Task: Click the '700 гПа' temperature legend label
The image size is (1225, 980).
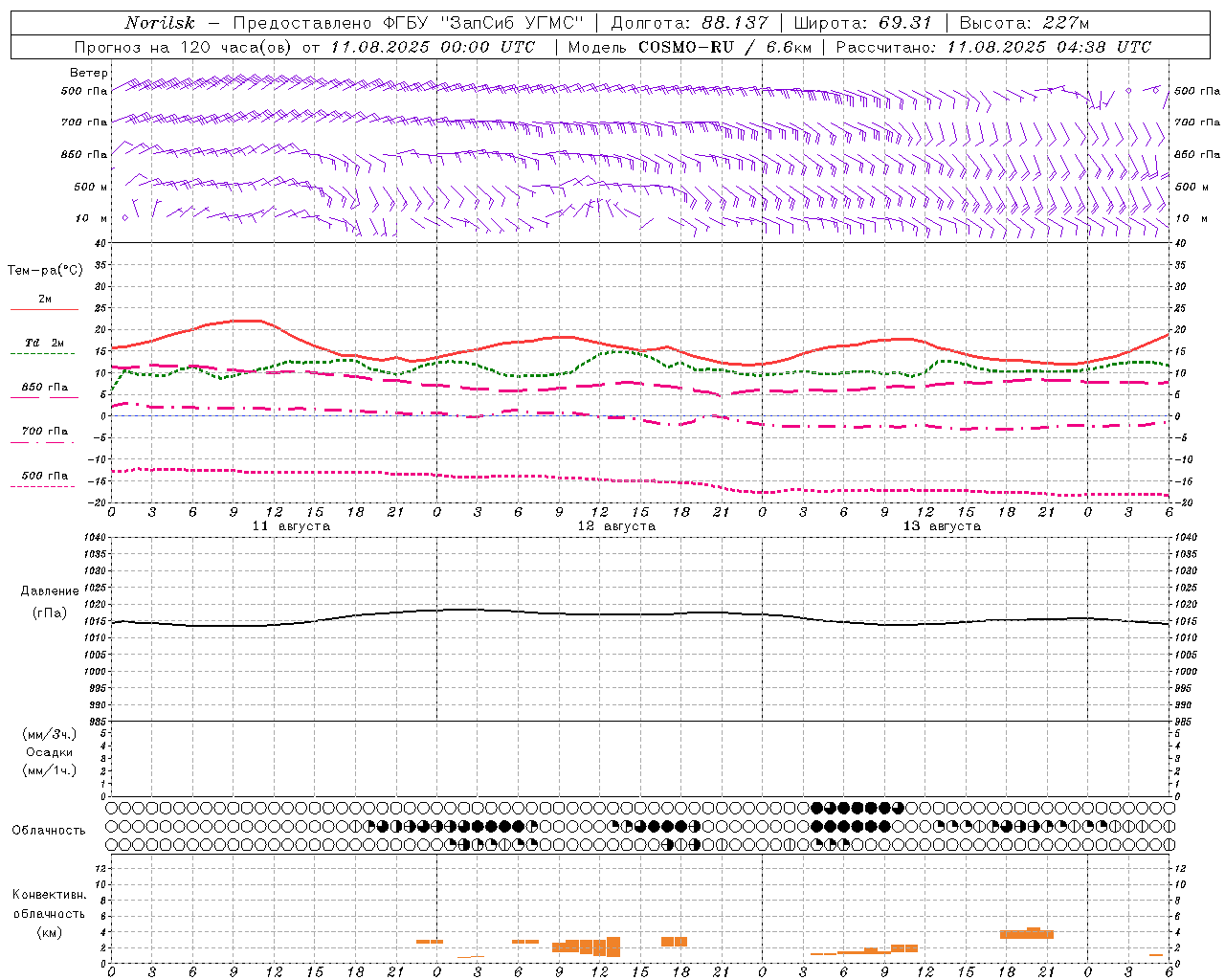Action: coord(44,432)
